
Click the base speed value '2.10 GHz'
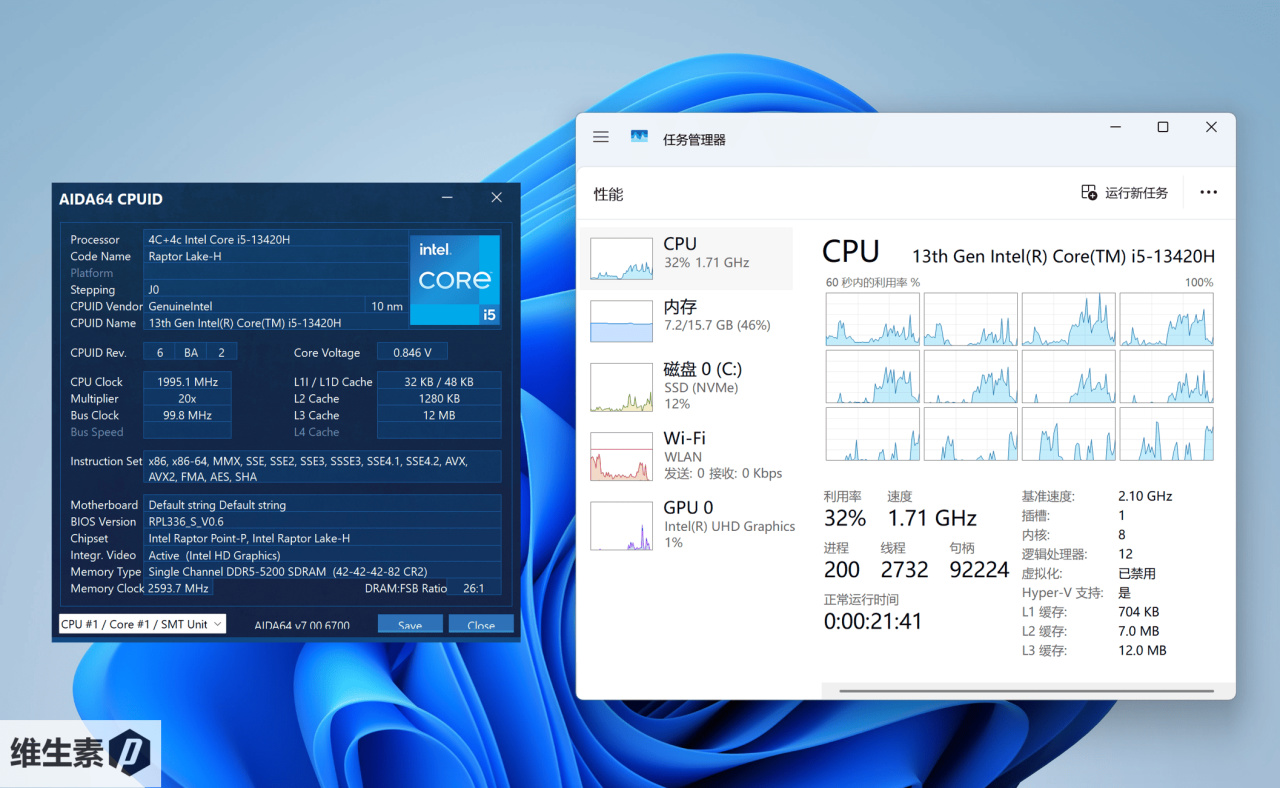(1145, 496)
